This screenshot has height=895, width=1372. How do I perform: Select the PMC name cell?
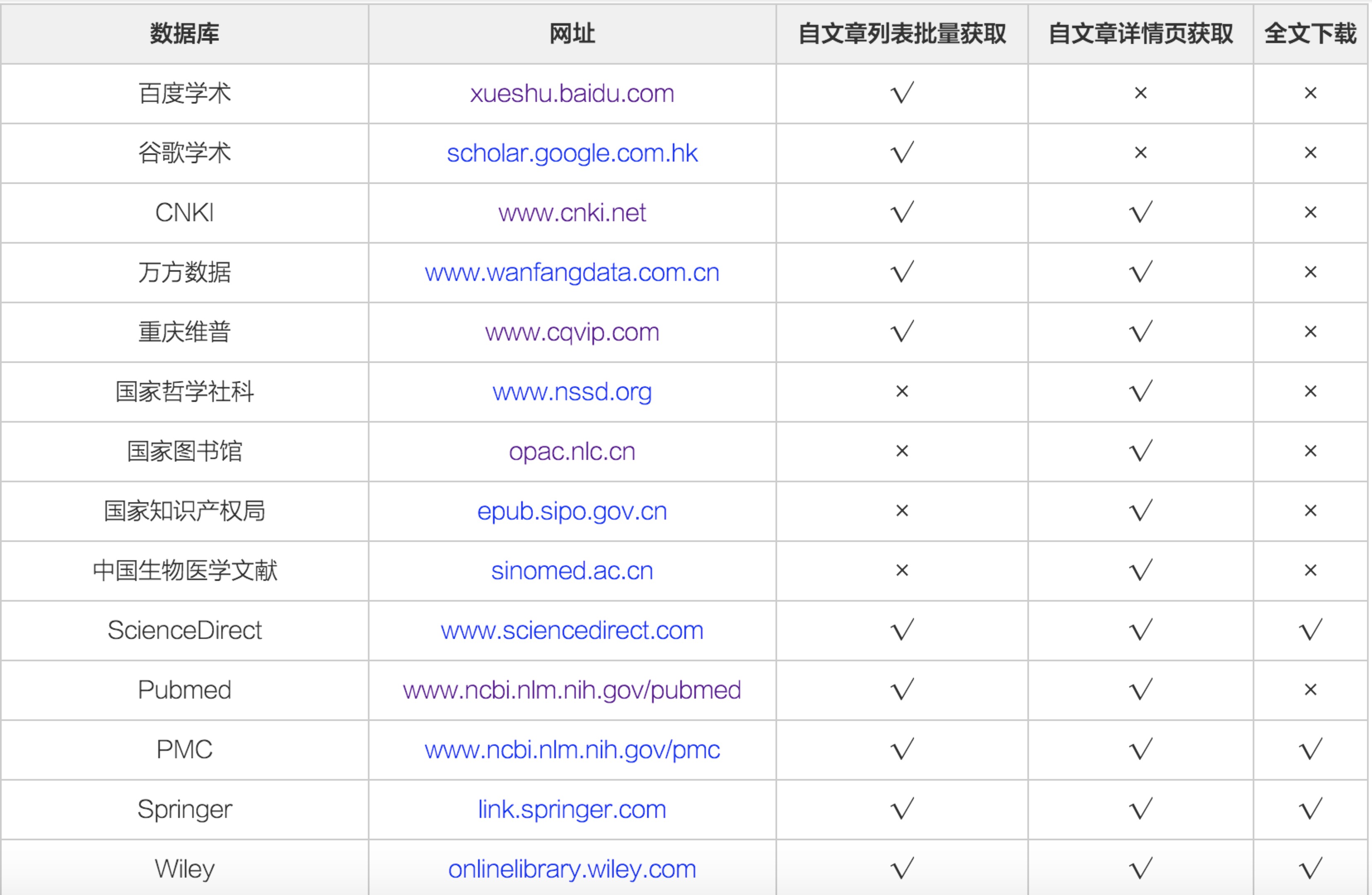tap(184, 750)
